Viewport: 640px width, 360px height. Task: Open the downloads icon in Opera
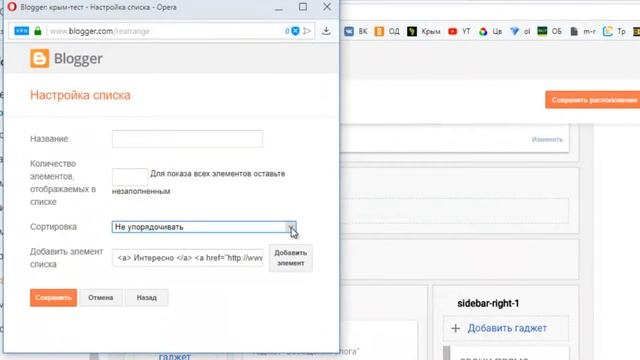pyautogui.click(x=326, y=31)
